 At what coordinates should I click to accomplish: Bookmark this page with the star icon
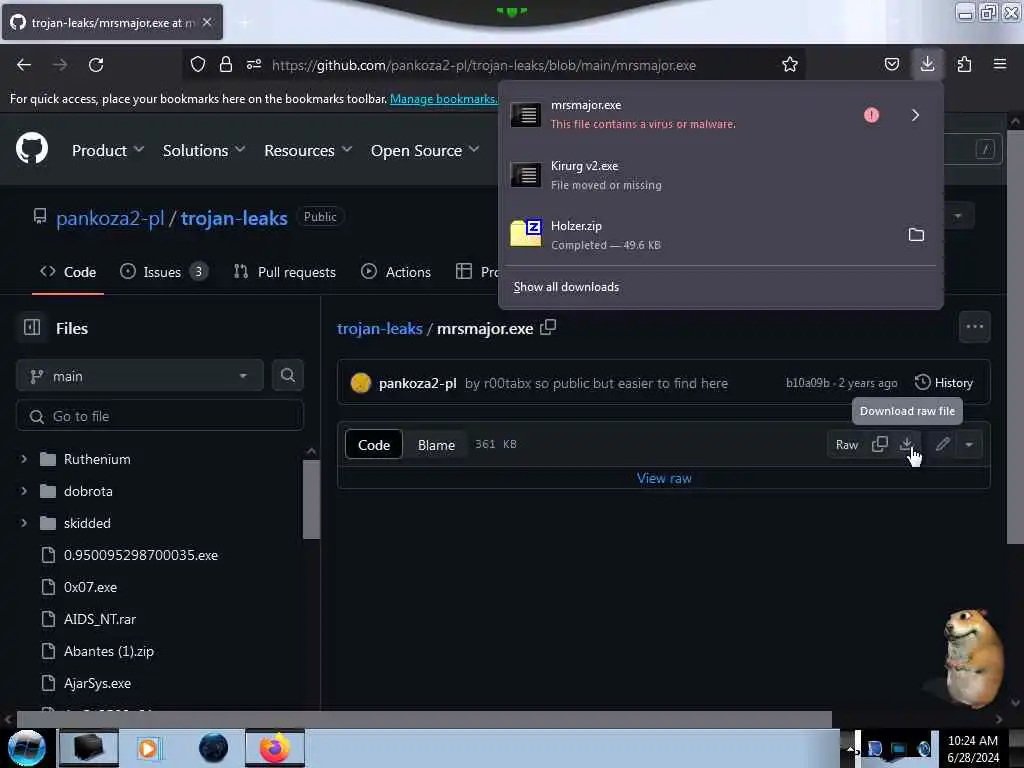pos(790,64)
